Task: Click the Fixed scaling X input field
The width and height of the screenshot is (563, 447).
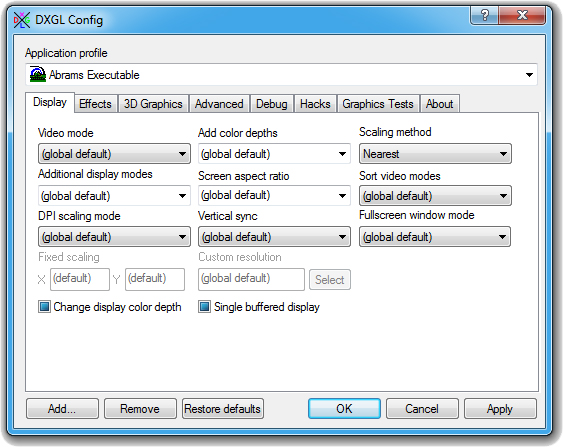Action: (80, 279)
